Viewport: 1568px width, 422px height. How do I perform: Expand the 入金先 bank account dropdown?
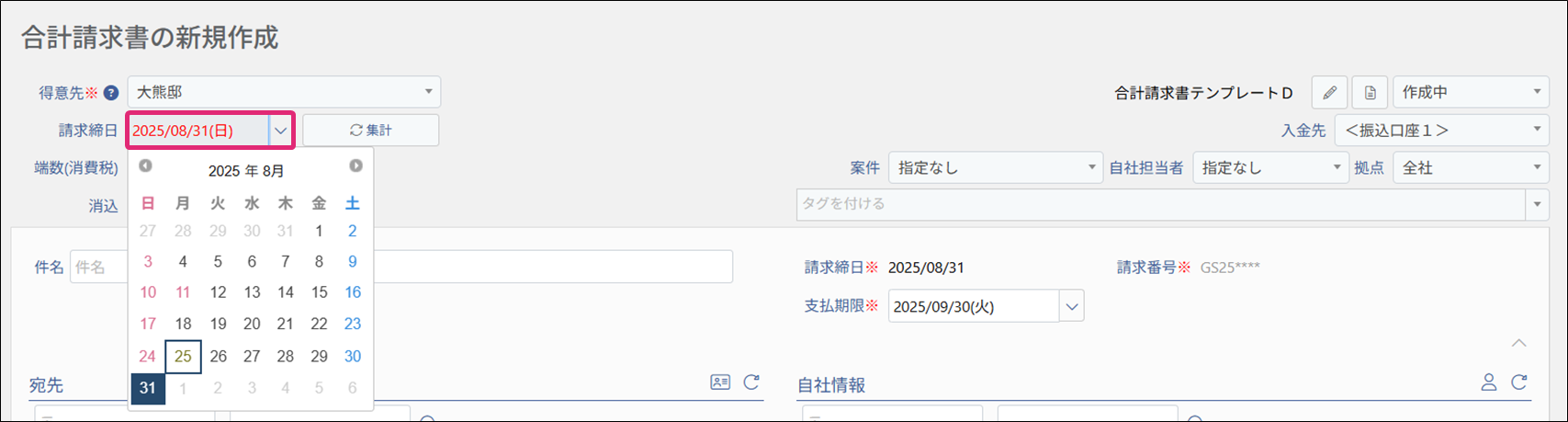click(x=1441, y=131)
